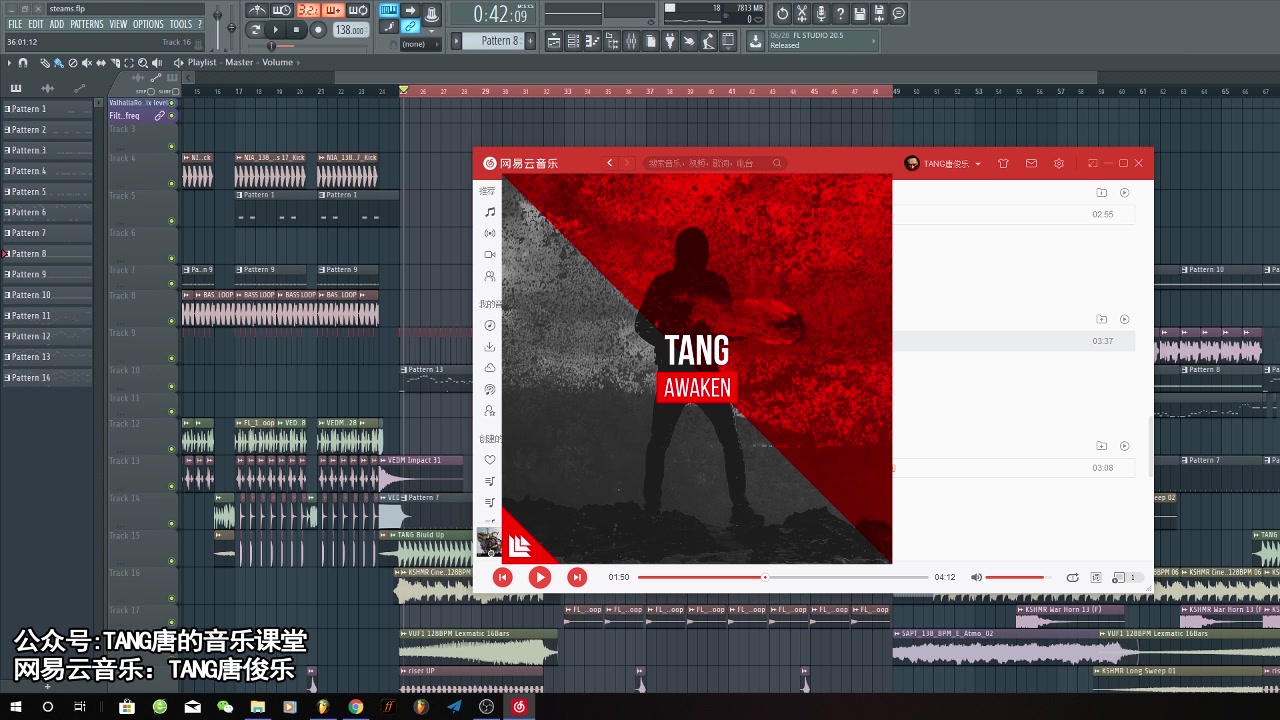This screenshot has width=1280, height=720.
Task: Open NetEase Music sidebar liked songs heart
Action: pos(490,460)
